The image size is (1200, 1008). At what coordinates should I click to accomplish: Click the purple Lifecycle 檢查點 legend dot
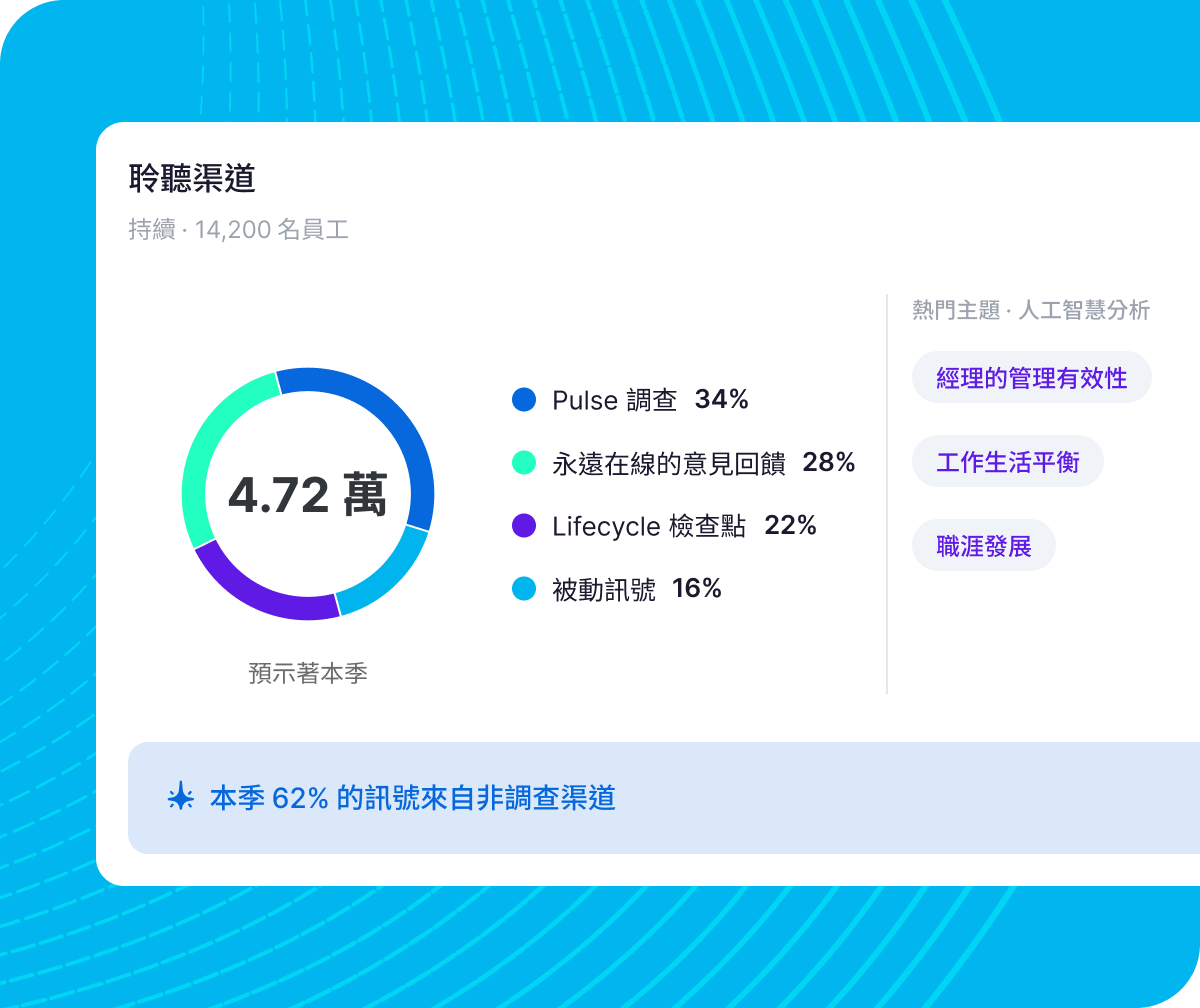tap(524, 526)
